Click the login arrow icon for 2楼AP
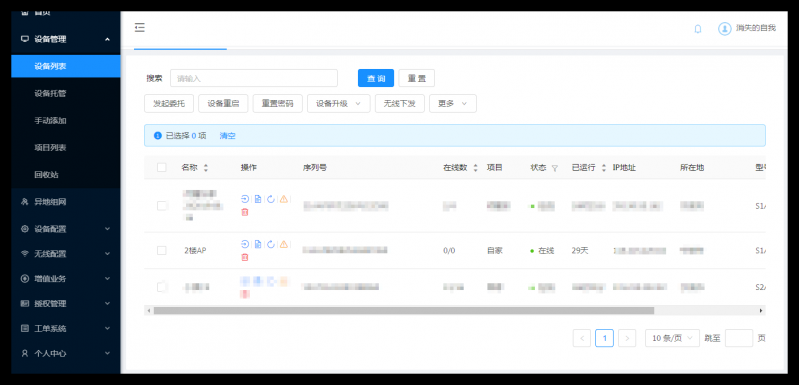Viewport: 799px width, 385px height. point(245,244)
